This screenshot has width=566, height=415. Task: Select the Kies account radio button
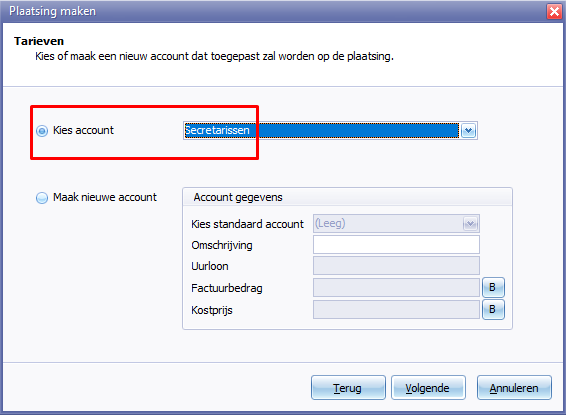coord(42,131)
